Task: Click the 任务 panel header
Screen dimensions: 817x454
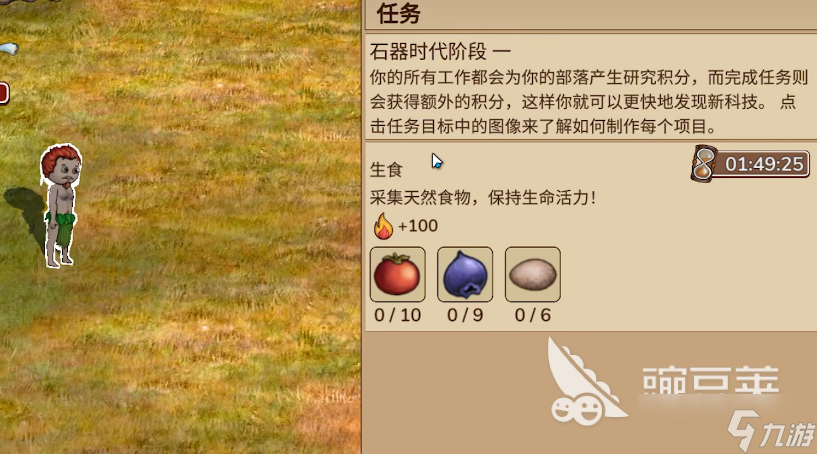Action: (x=399, y=14)
